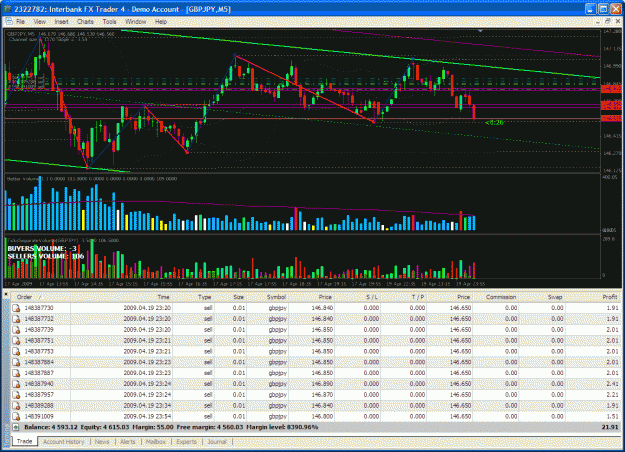This screenshot has height=452, width=625.
Task: Switch to the Journal tab
Action: click(x=217, y=442)
